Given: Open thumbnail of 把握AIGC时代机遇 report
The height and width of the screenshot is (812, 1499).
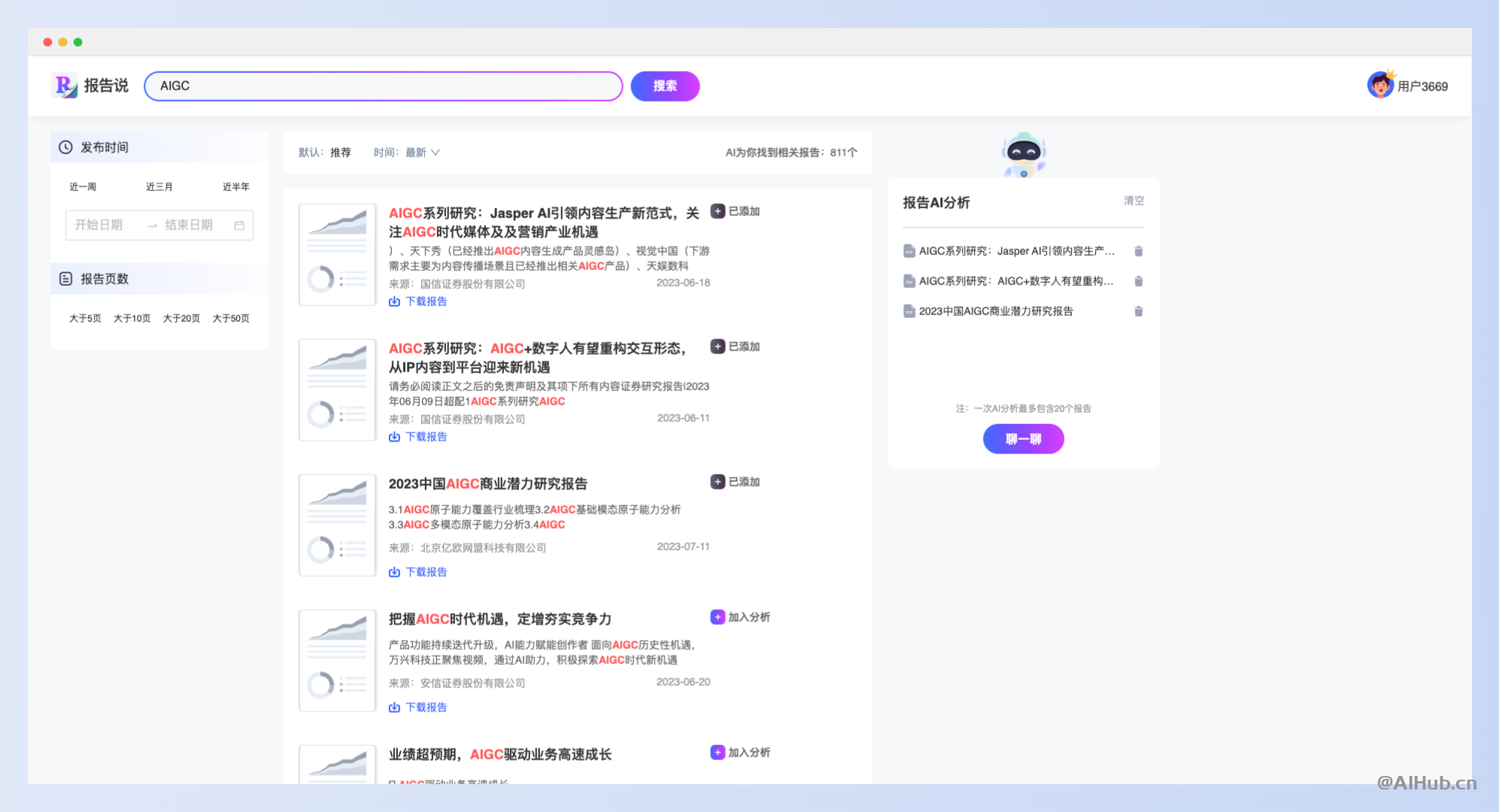Looking at the screenshot, I should tap(337, 660).
